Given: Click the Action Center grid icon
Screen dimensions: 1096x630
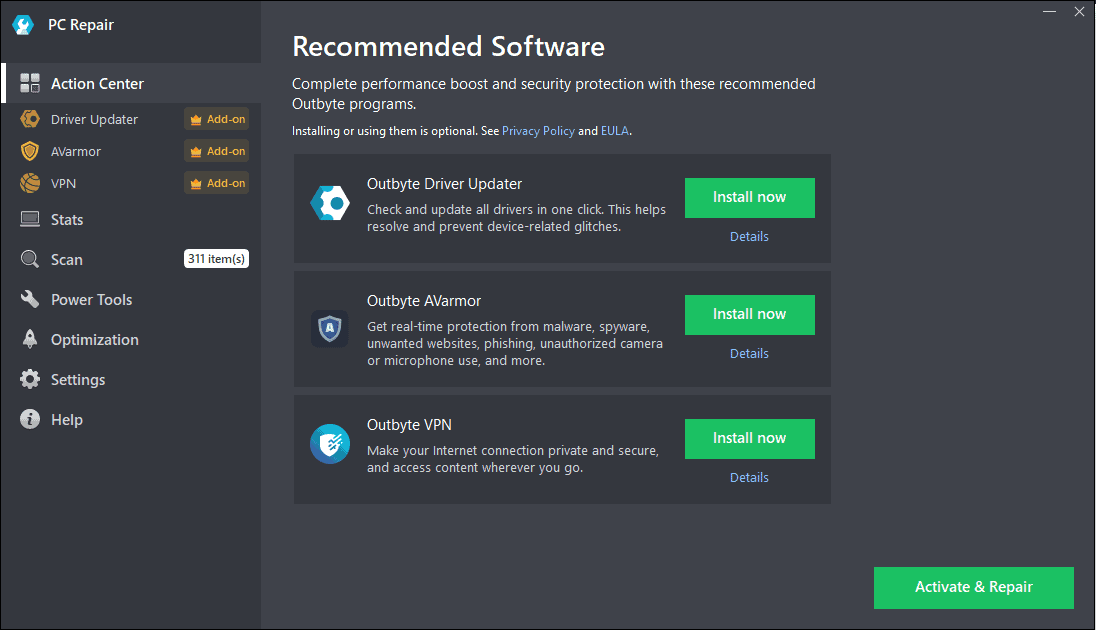Looking at the screenshot, I should coord(30,83).
